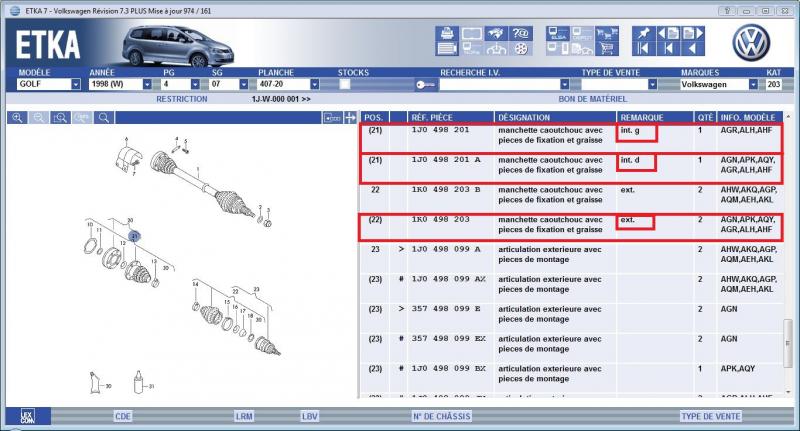Select part number 1J0 498 099 A
The width and height of the screenshot is (800, 431).
[x=446, y=249]
